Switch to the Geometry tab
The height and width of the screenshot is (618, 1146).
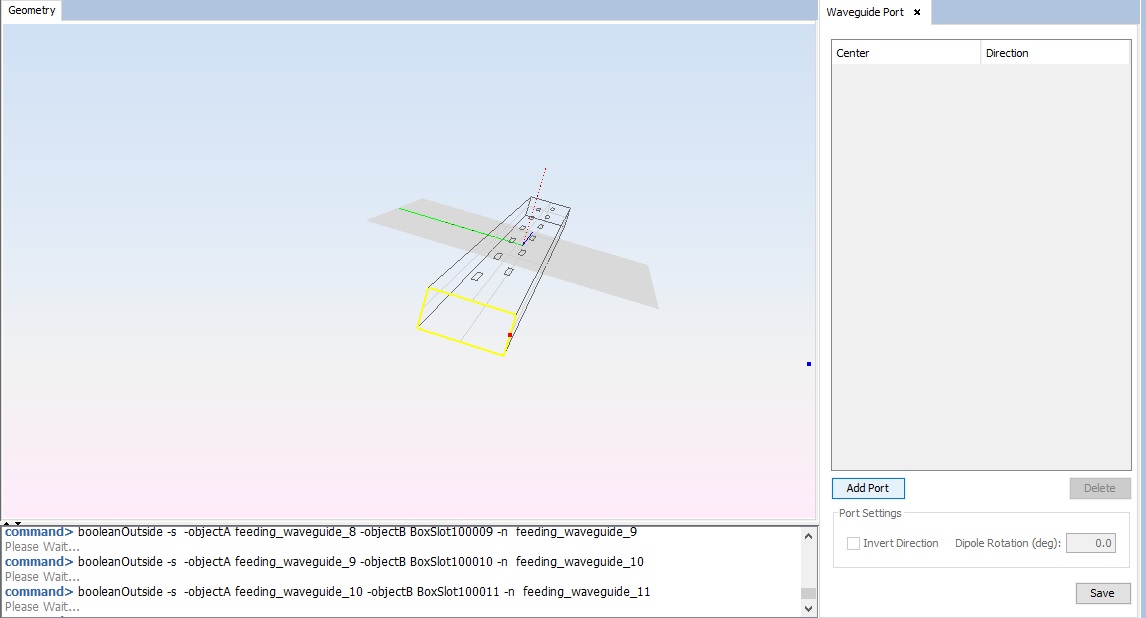point(32,10)
